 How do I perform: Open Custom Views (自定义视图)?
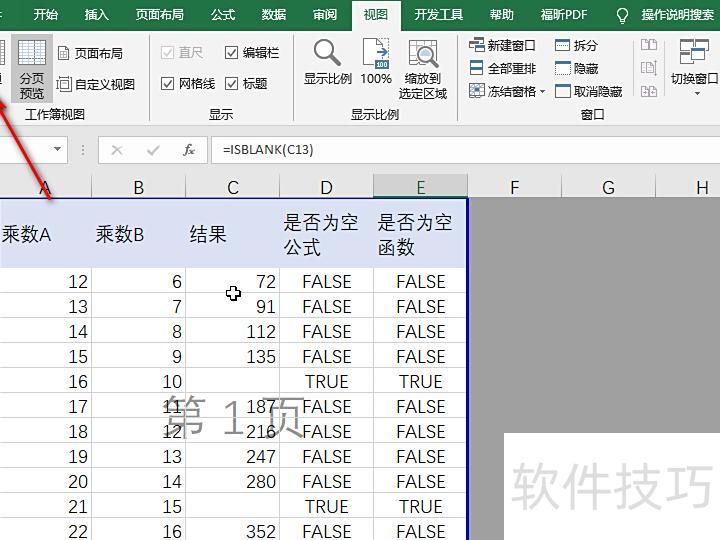(96, 84)
